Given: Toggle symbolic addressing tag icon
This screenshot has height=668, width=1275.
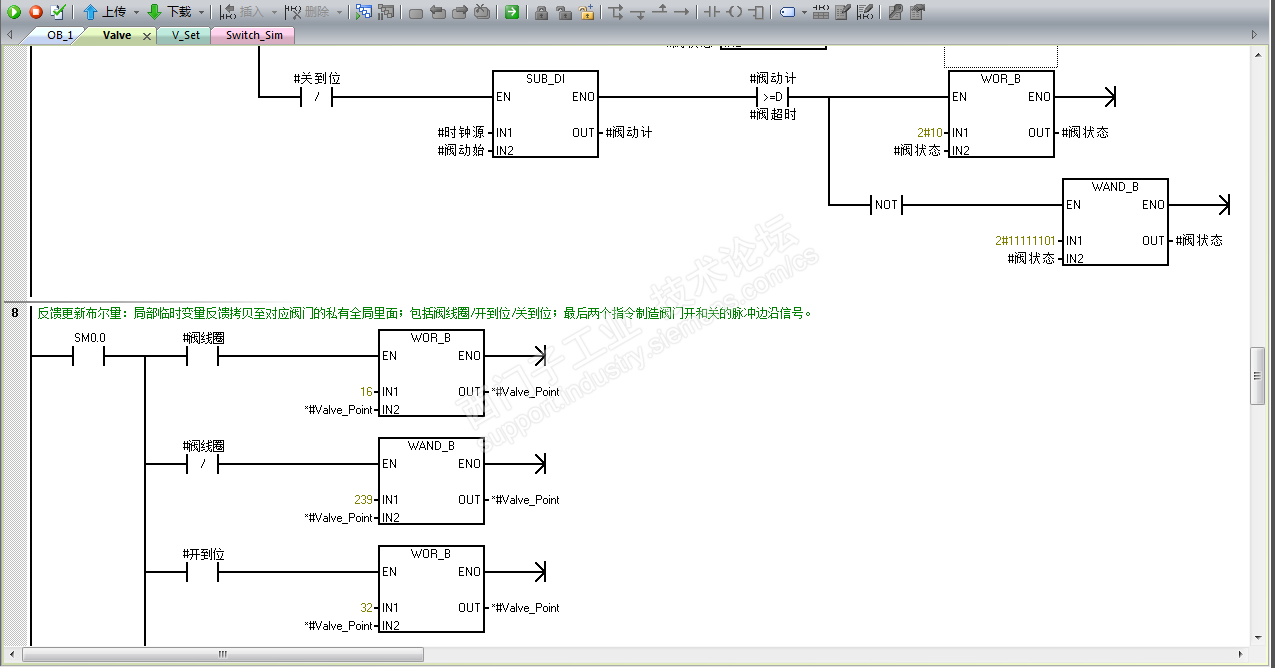Looking at the screenshot, I should (x=788, y=12).
